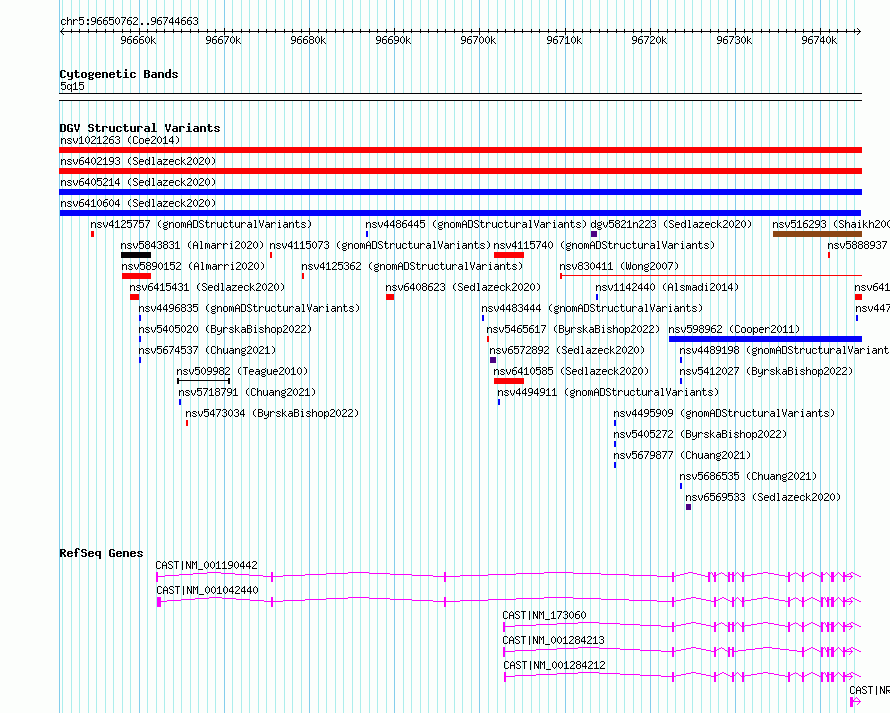
Task: Open nsv5405020 (ByrskaBishop2022) label
Action: pos(225,329)
